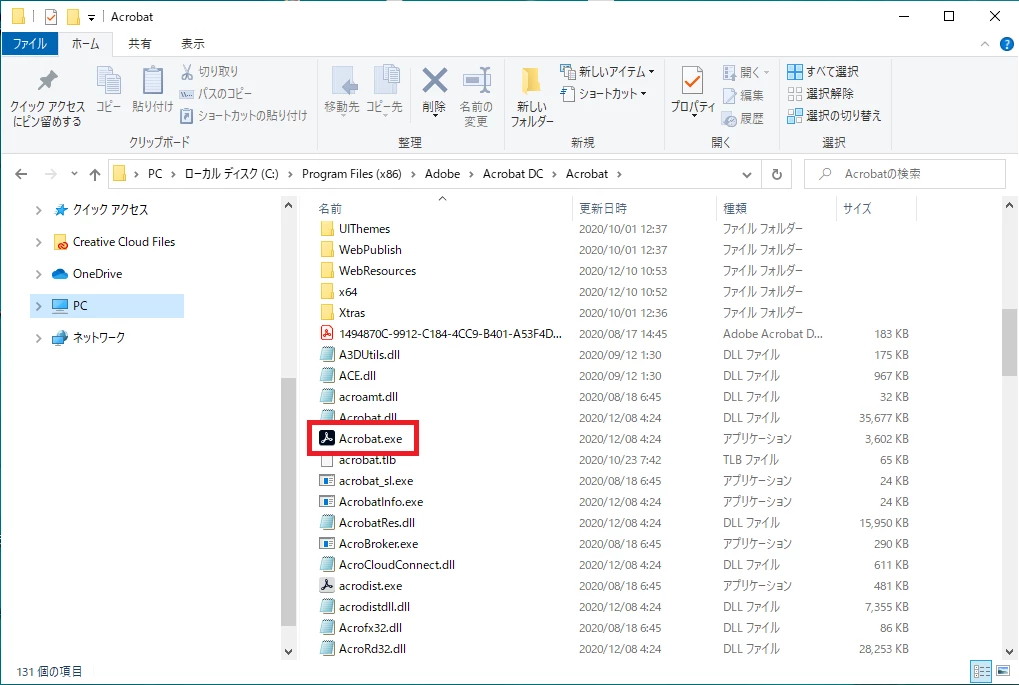
Task: Select AcrobatInfo.exe file
Action: [x=380, y=502]
